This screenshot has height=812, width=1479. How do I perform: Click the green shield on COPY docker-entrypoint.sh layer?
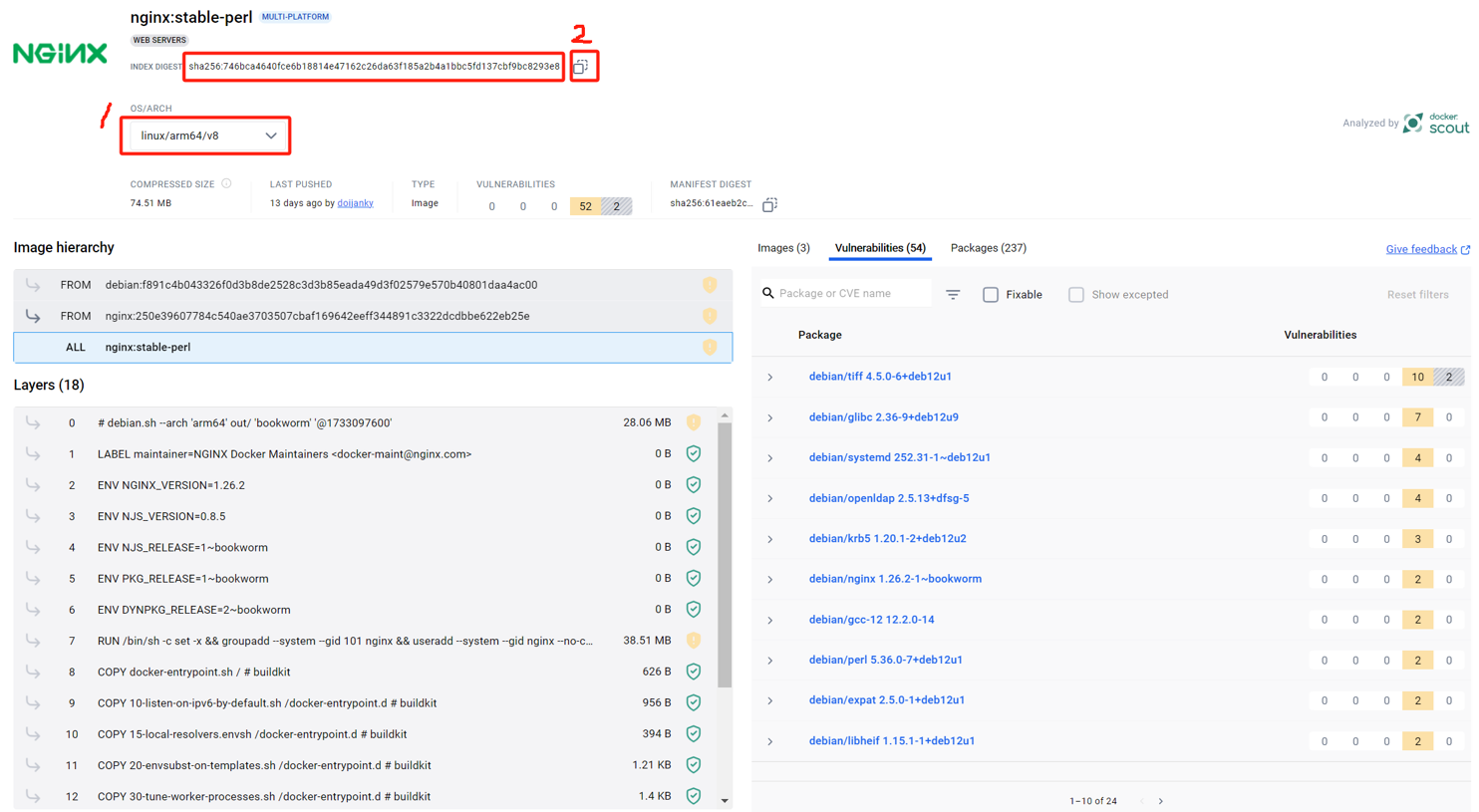pos(694,672)
